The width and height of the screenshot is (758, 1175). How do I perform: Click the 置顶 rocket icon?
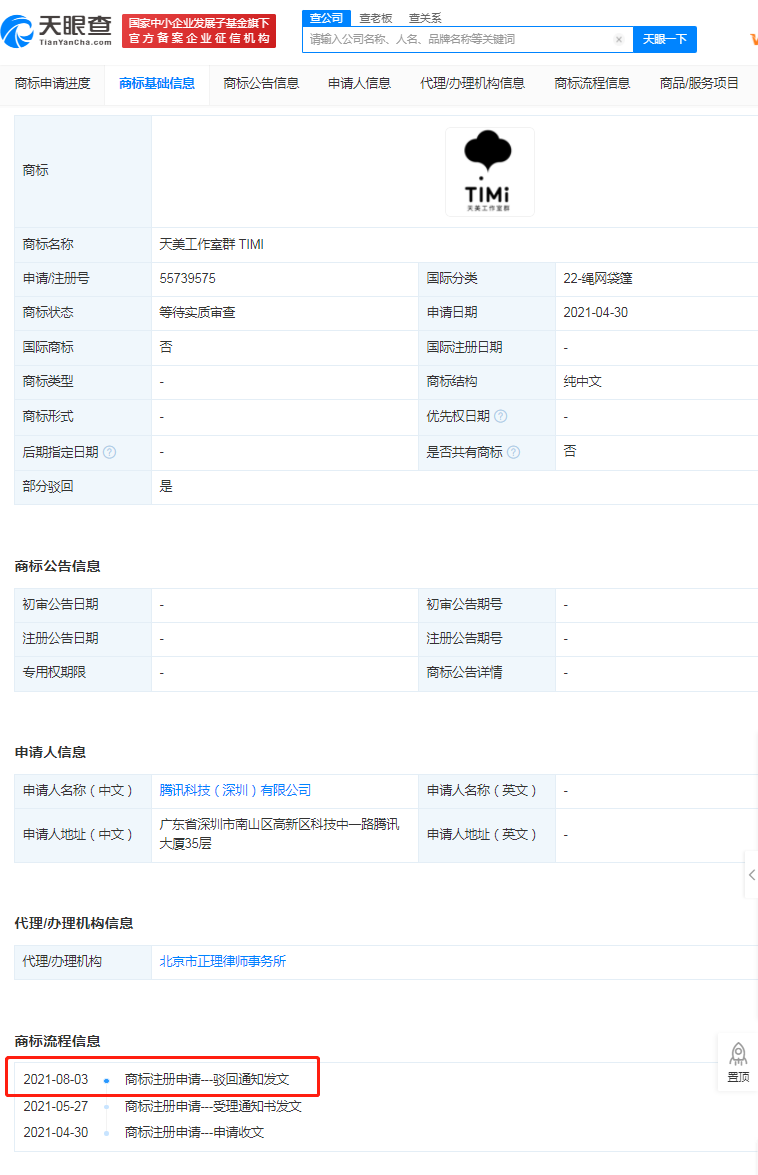click(738, 1062)
